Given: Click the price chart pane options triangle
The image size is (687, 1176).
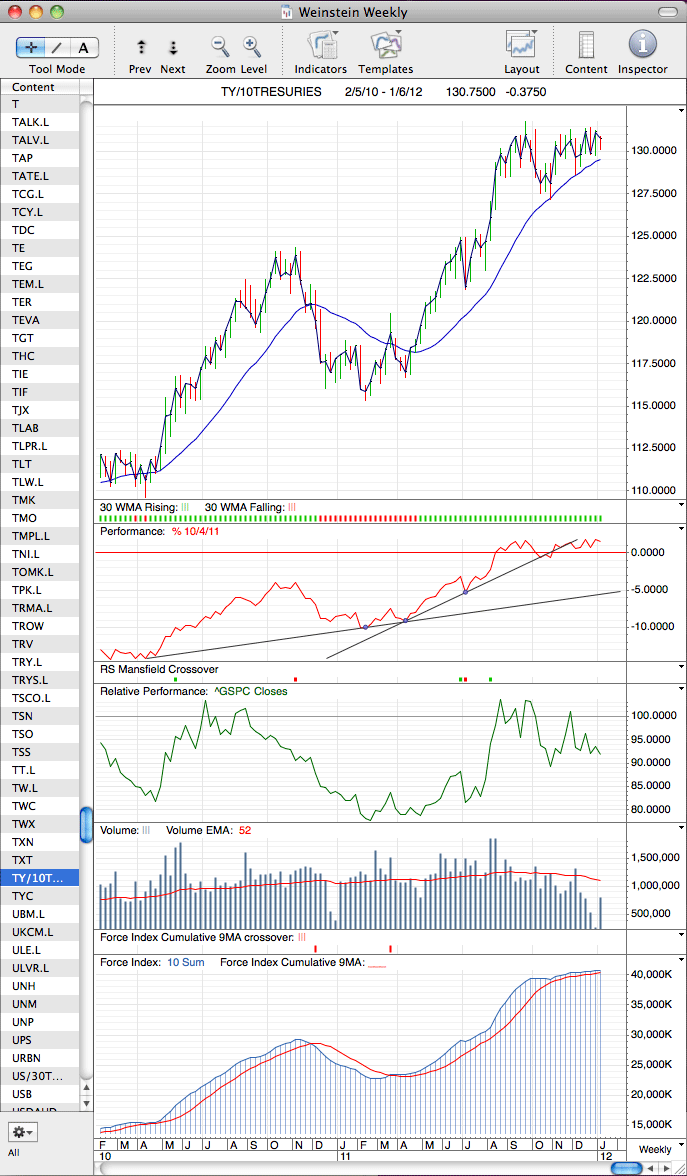Looking at the screenshot, I should 680,110.
